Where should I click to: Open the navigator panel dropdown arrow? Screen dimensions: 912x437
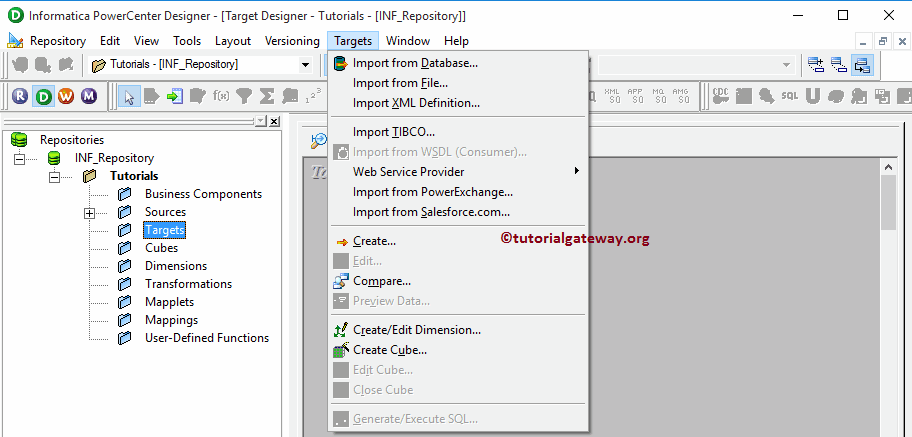(x=261, y=121)
